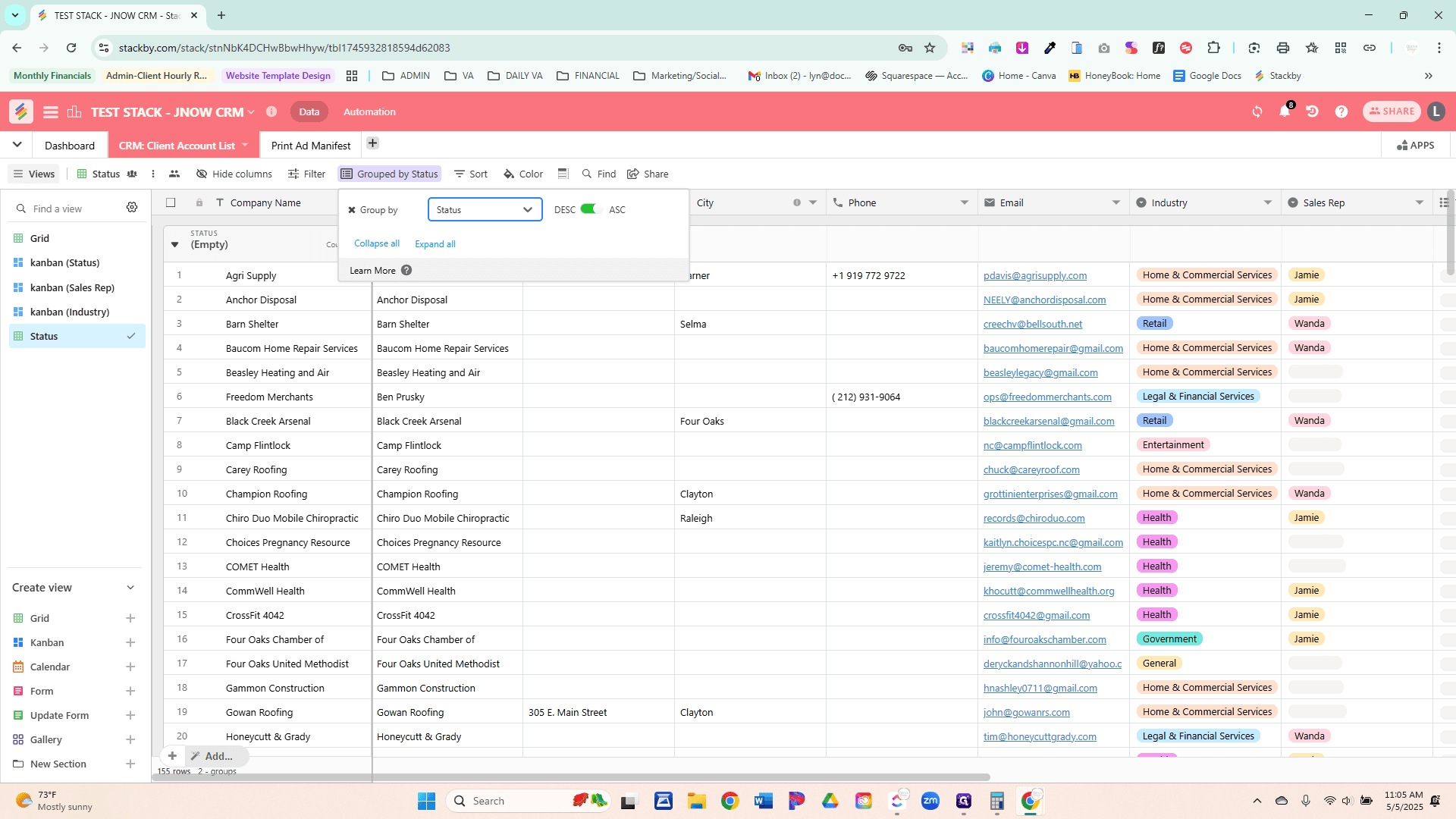Open pdavis@agrisupply.com email link
Viewport: 1456px width, 819px height.
tap(1035, 275)
